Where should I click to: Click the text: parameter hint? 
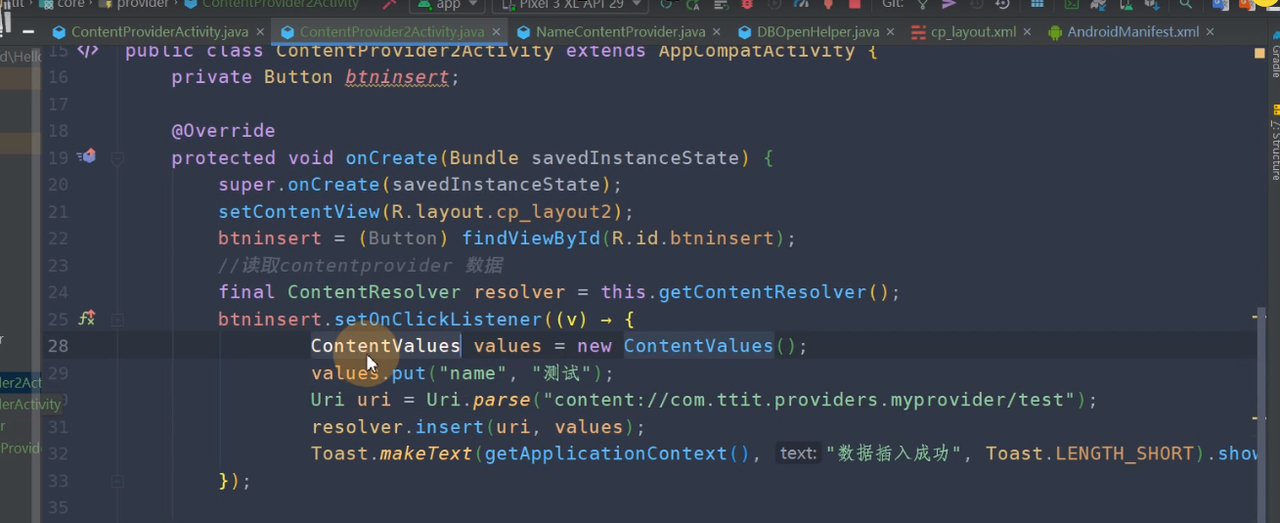[798, 454]
